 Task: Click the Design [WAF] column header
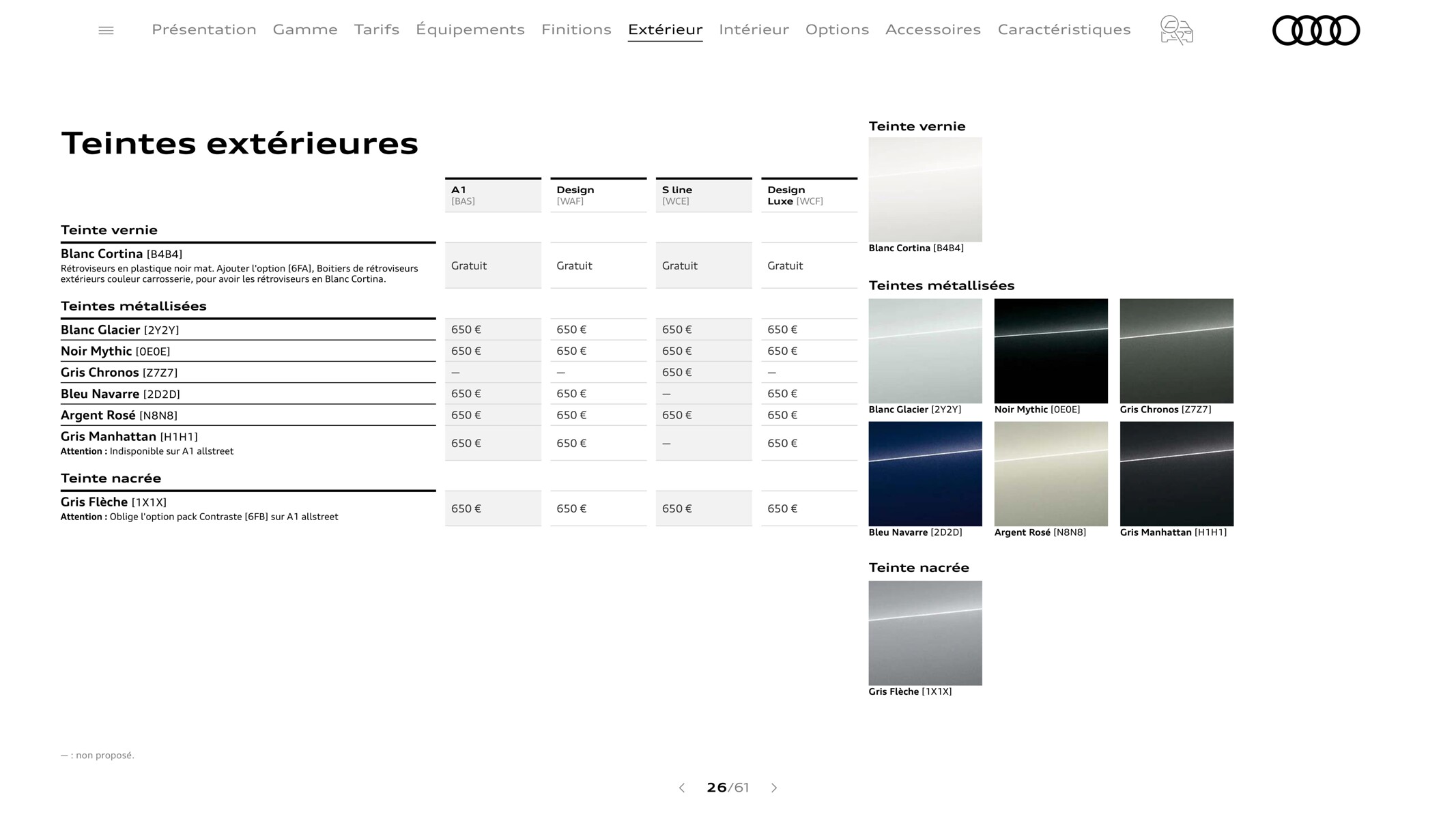click(598, 195)
